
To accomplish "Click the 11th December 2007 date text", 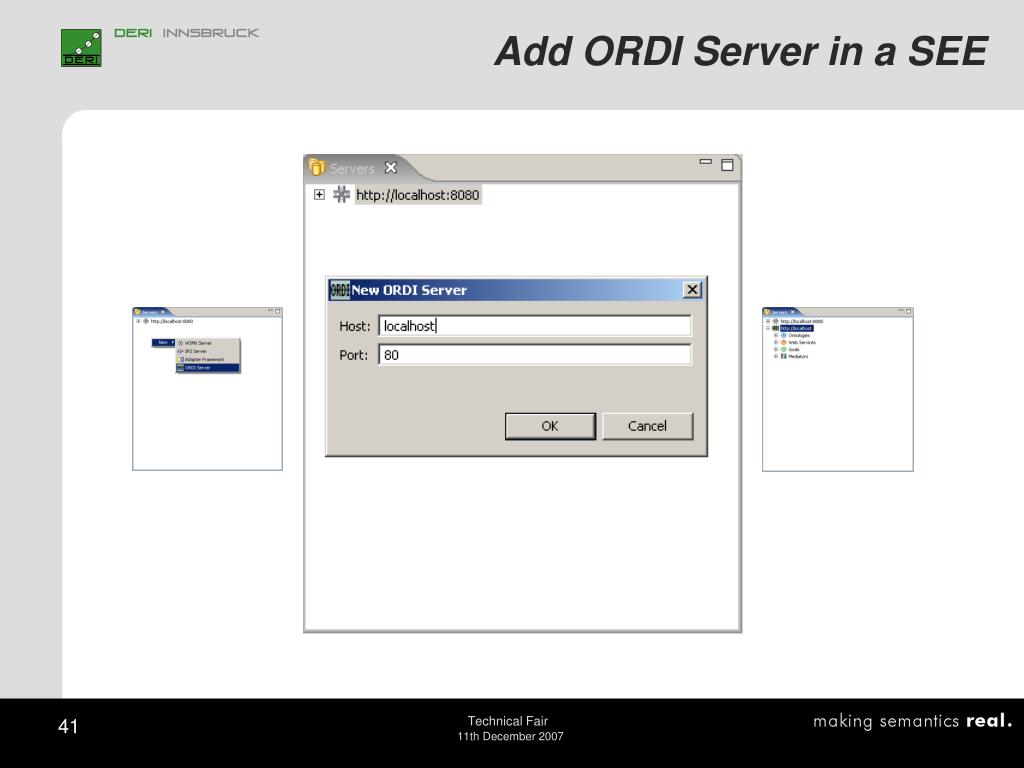I will [510, 737].
